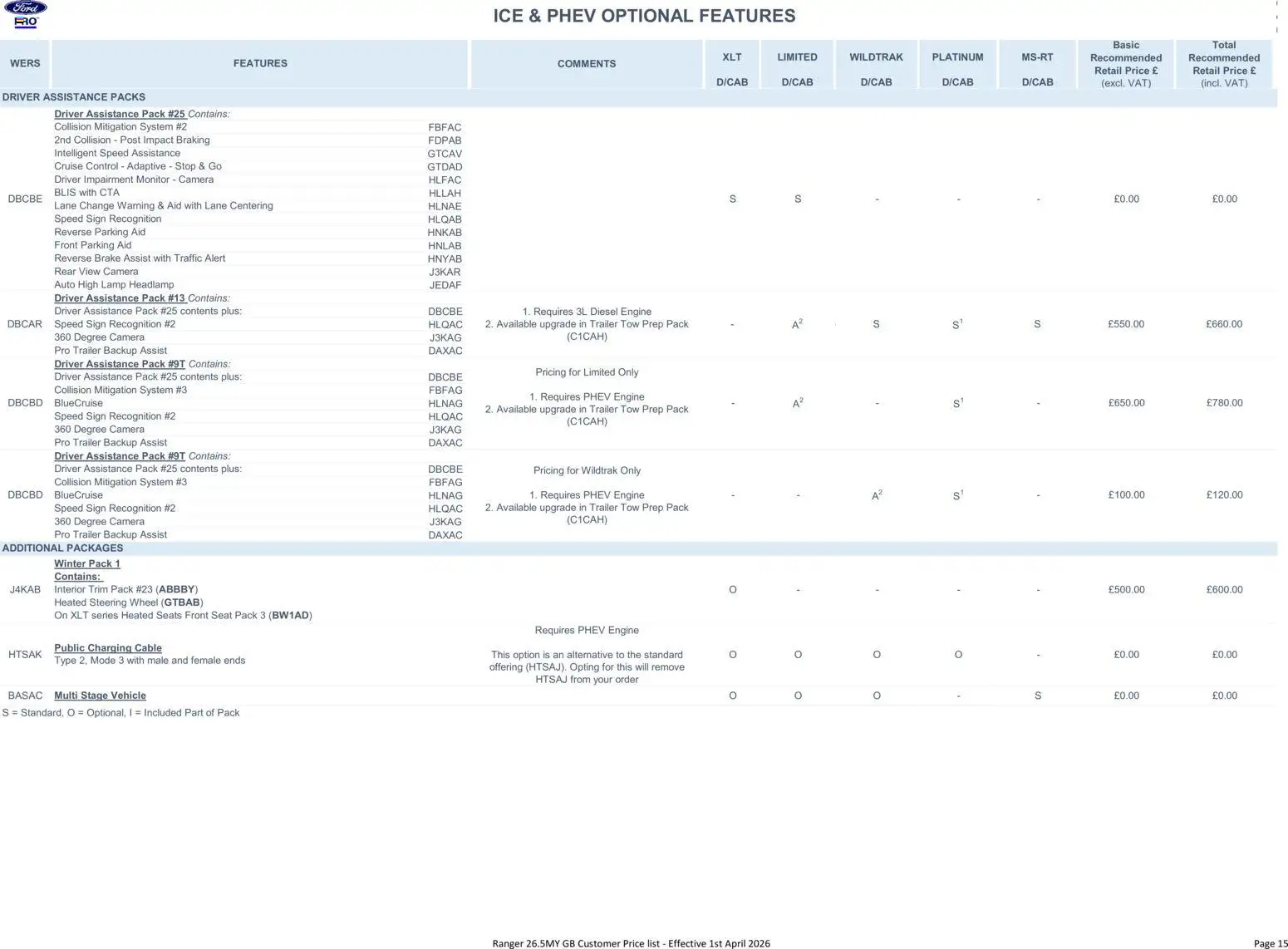Select the £550.00 basic price
Screen dimensions: 1288x949
[x=1126, y=324]
